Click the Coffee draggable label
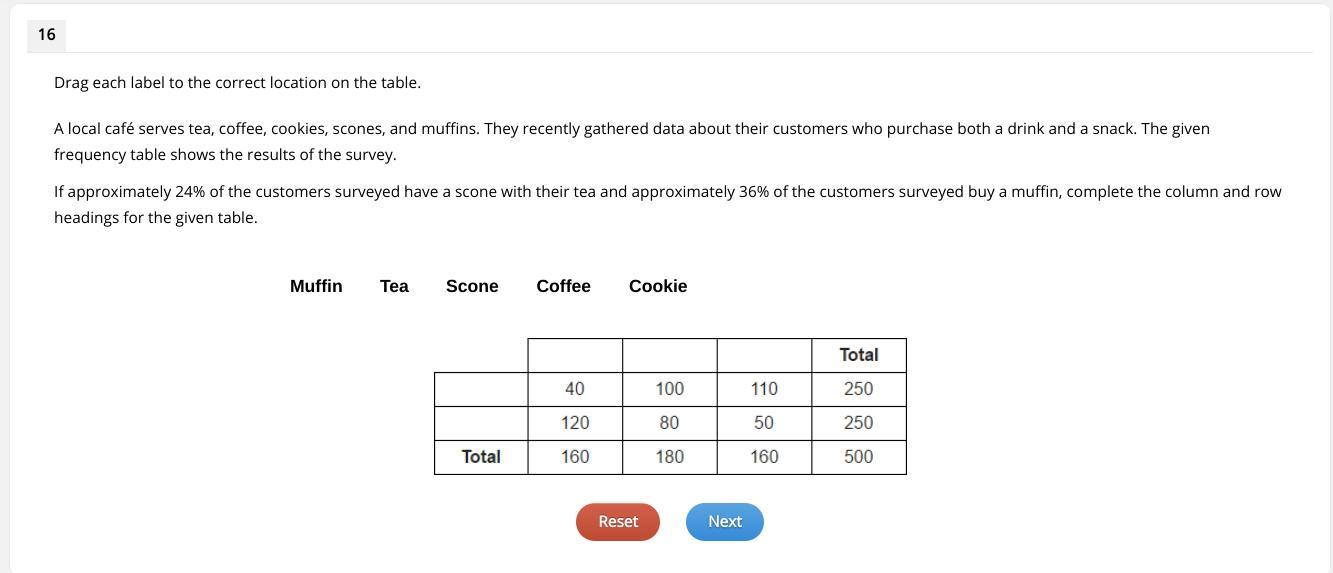Image resolution: width=1333 pixels, height=573 pixels. (563, 286)
